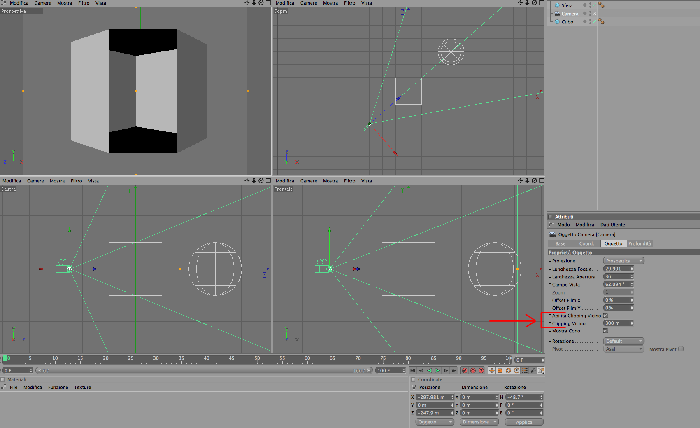Open the File menu in the Materials panel
The width and height of the screenshot is (700, 428).
pyautogui.click(x=13, y=387)
